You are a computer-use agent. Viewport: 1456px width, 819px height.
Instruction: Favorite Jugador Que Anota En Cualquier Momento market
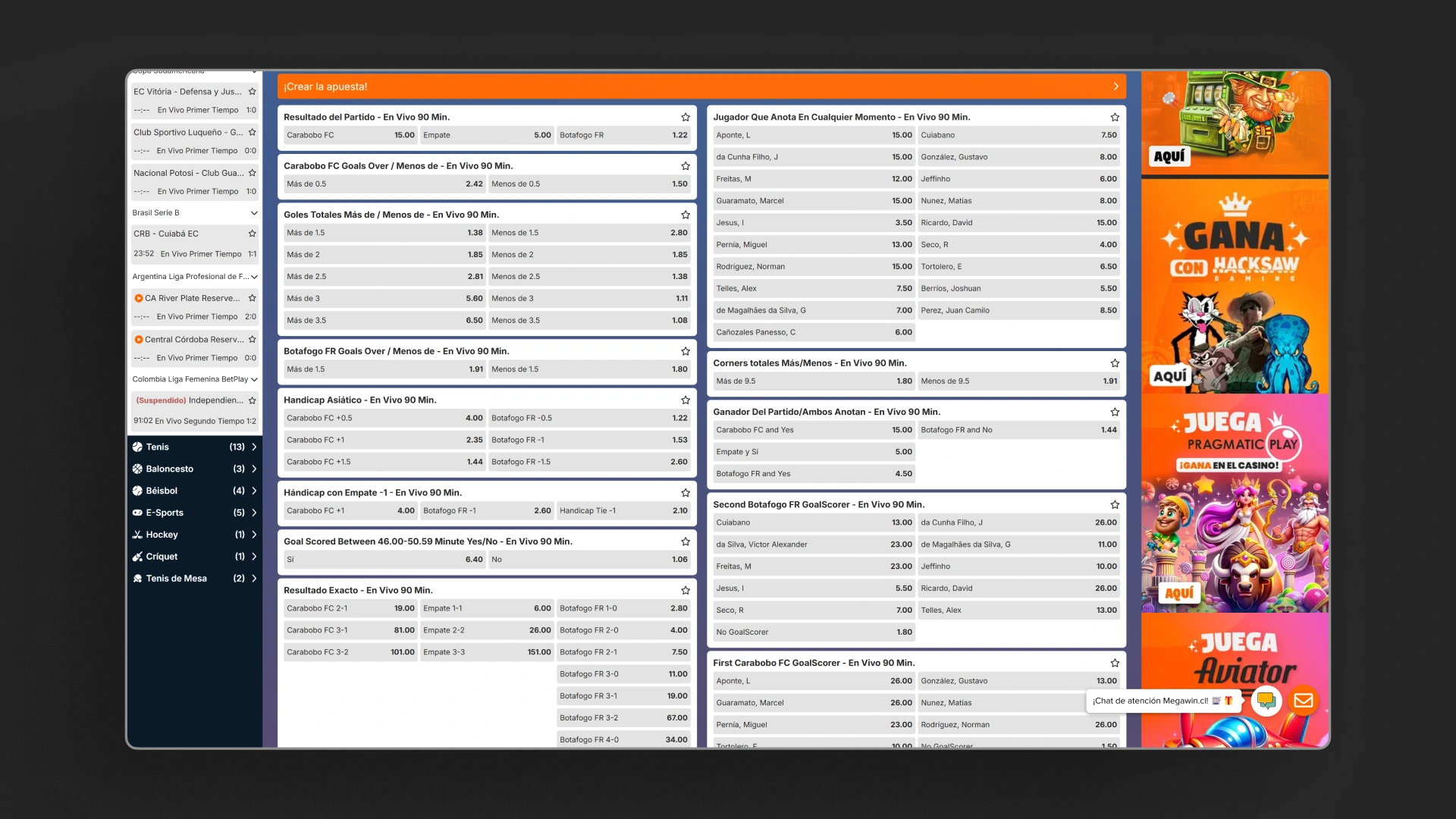pos(1115,118)
